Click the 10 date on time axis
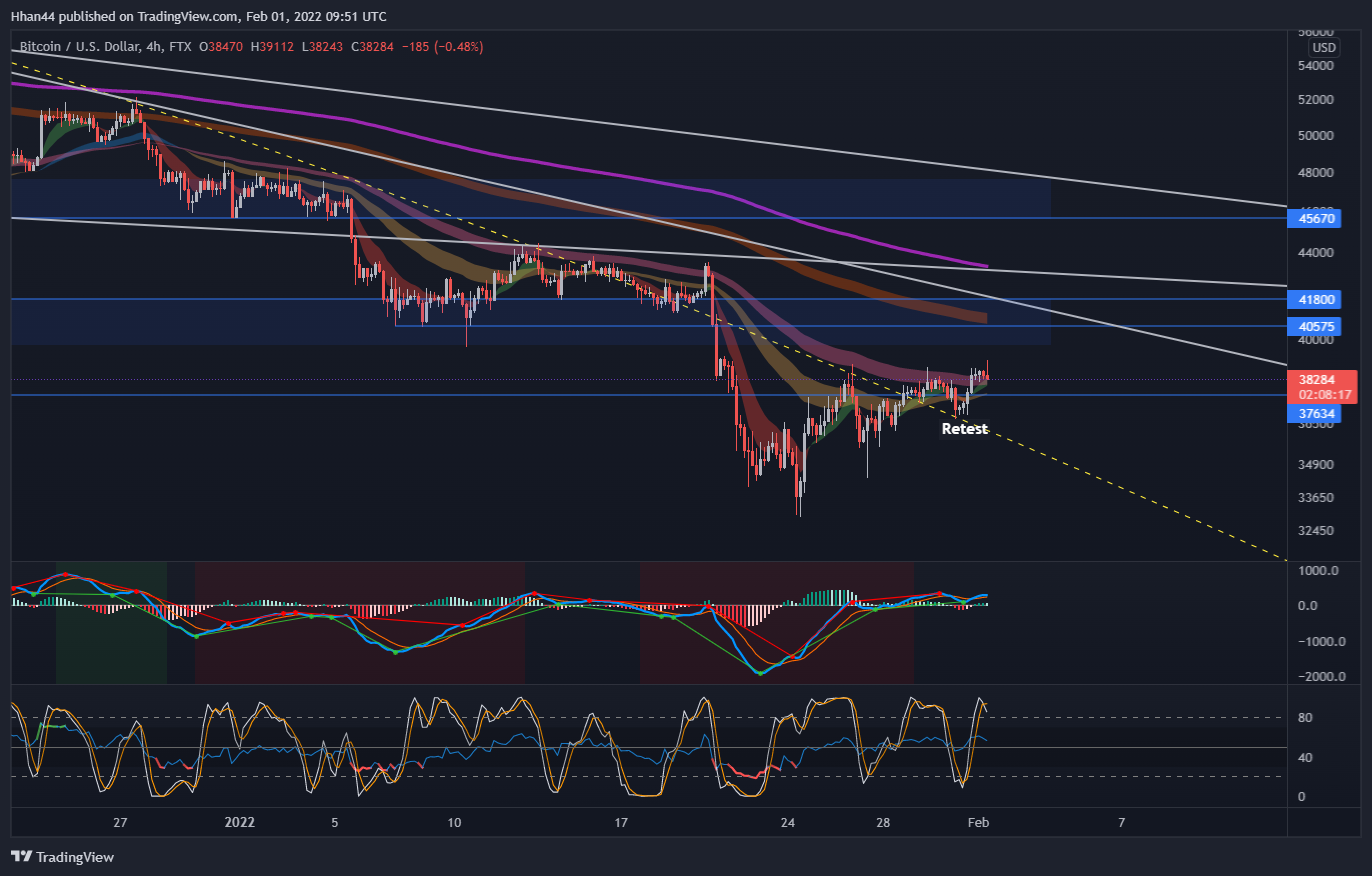The image size is (1372, 876). point(454,823)
